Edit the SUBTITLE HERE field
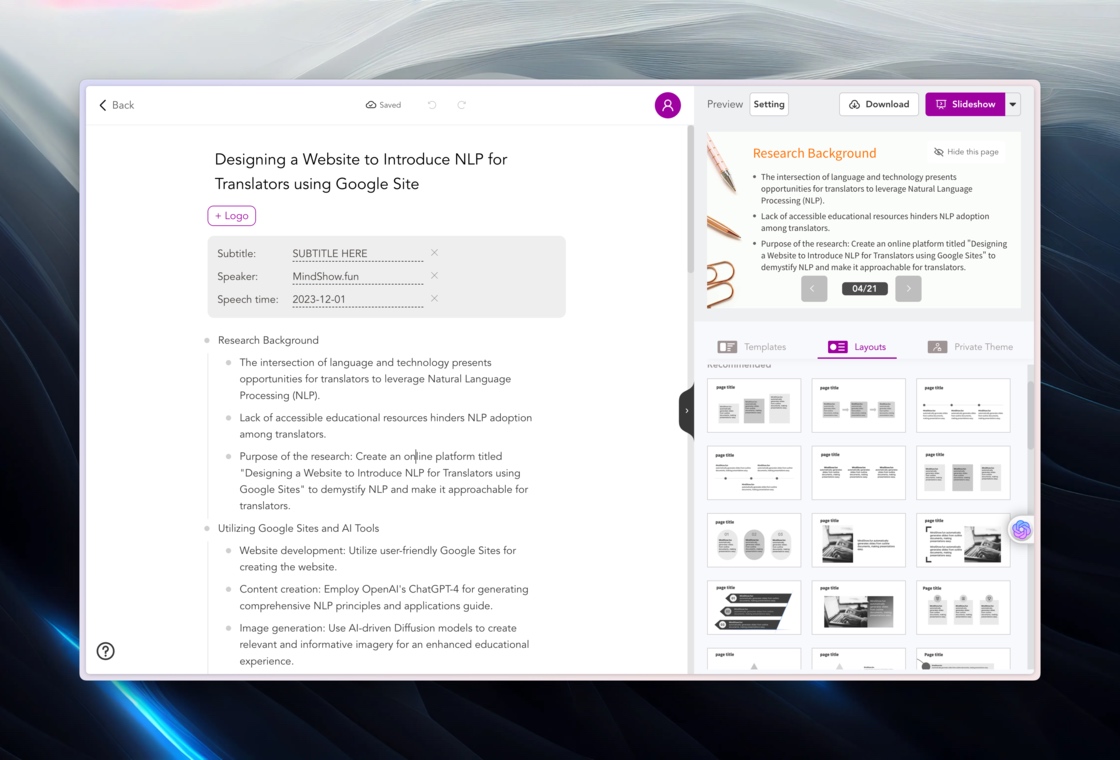This screenshot has width=1120, height=760. click(x=357, y=254)
